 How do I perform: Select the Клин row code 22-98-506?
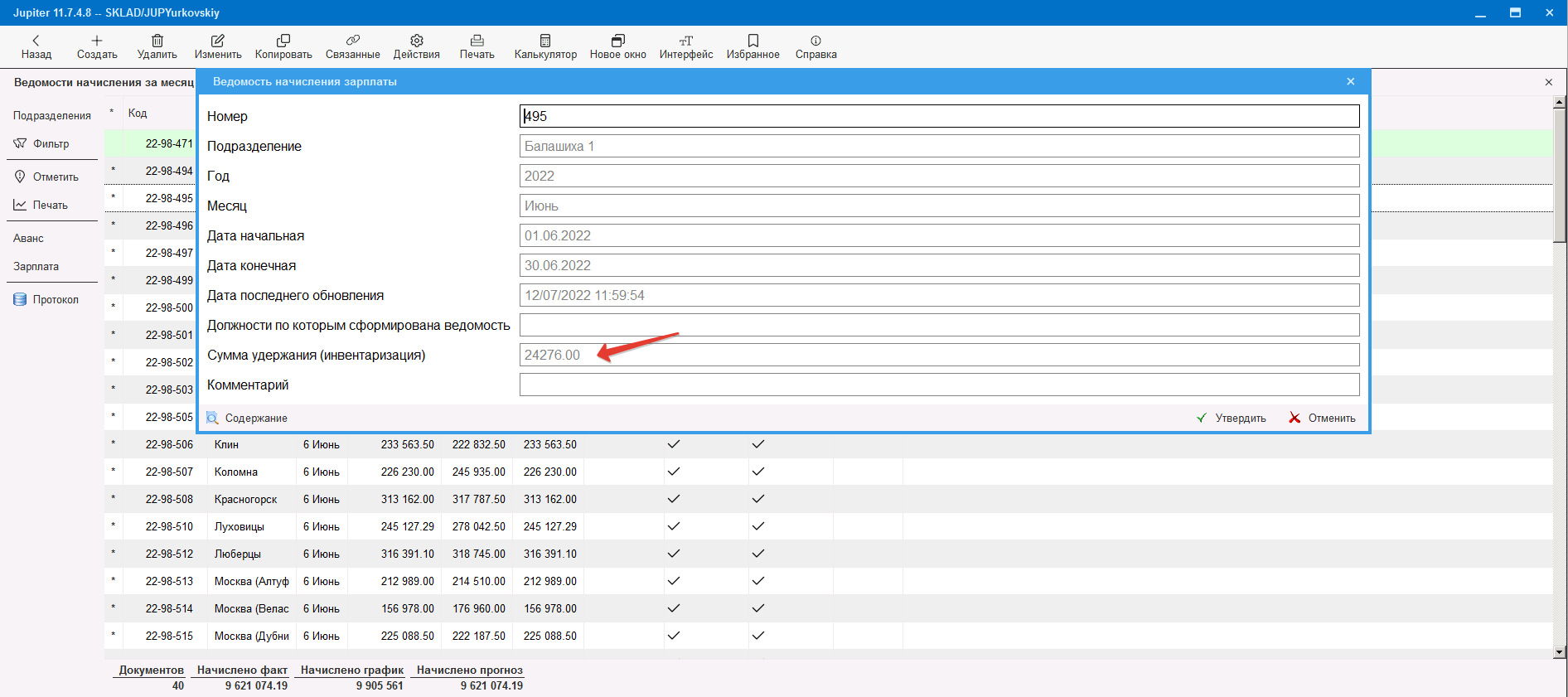pyautogui.click(x=169, y=444)
